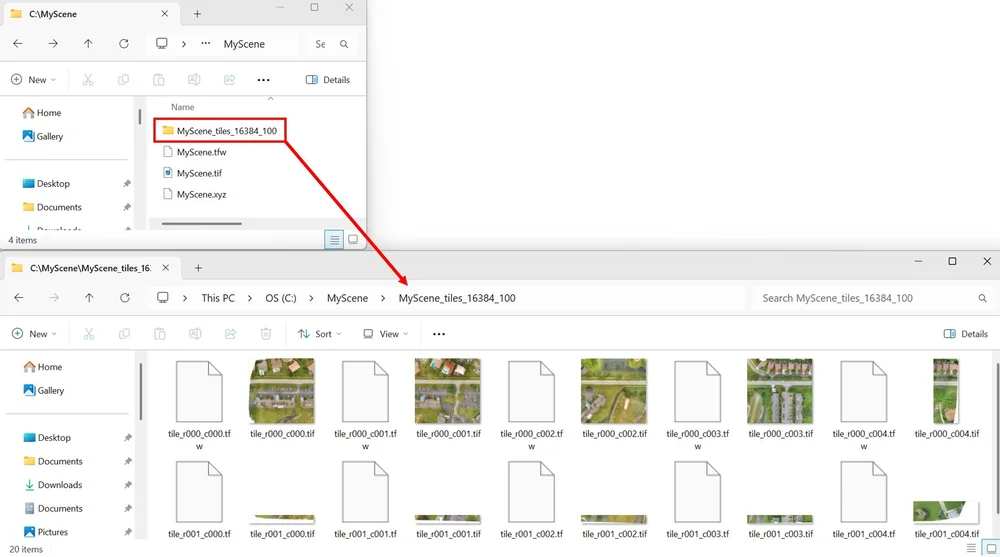Refresh the tiles folder window

click(124, 298)
